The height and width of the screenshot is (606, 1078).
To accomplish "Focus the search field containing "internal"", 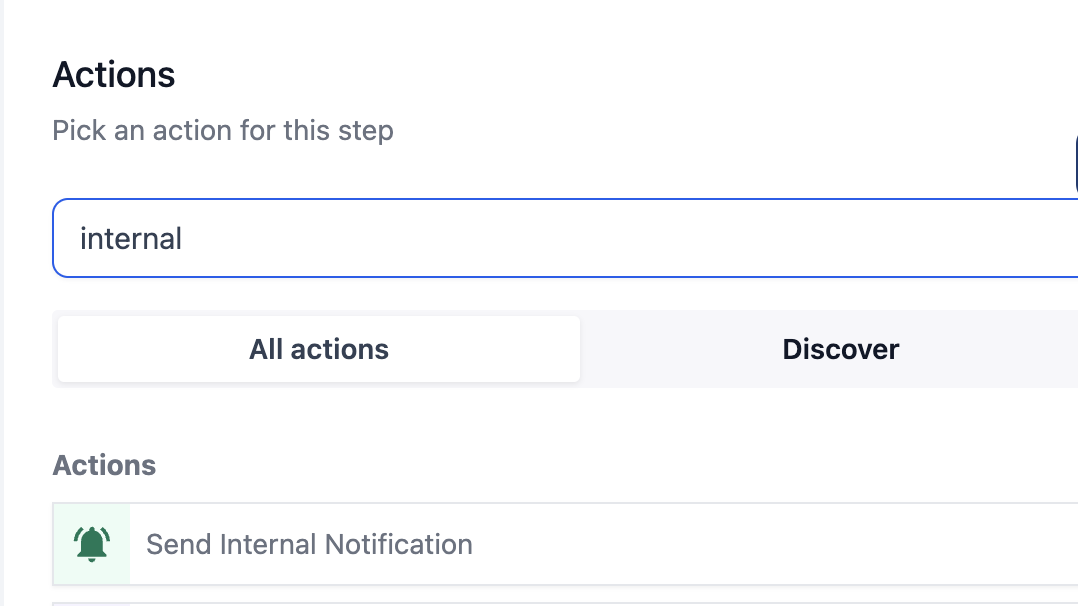I will coord(565,238).
